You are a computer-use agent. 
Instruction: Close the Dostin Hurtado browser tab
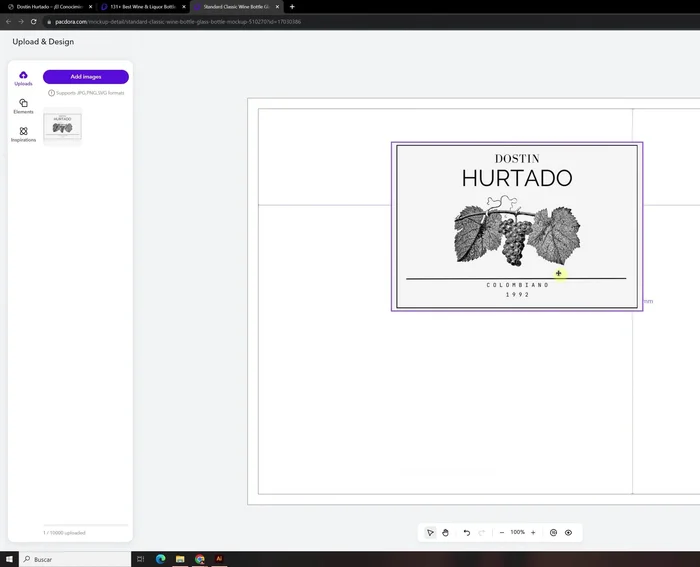[x=90, y=7]
